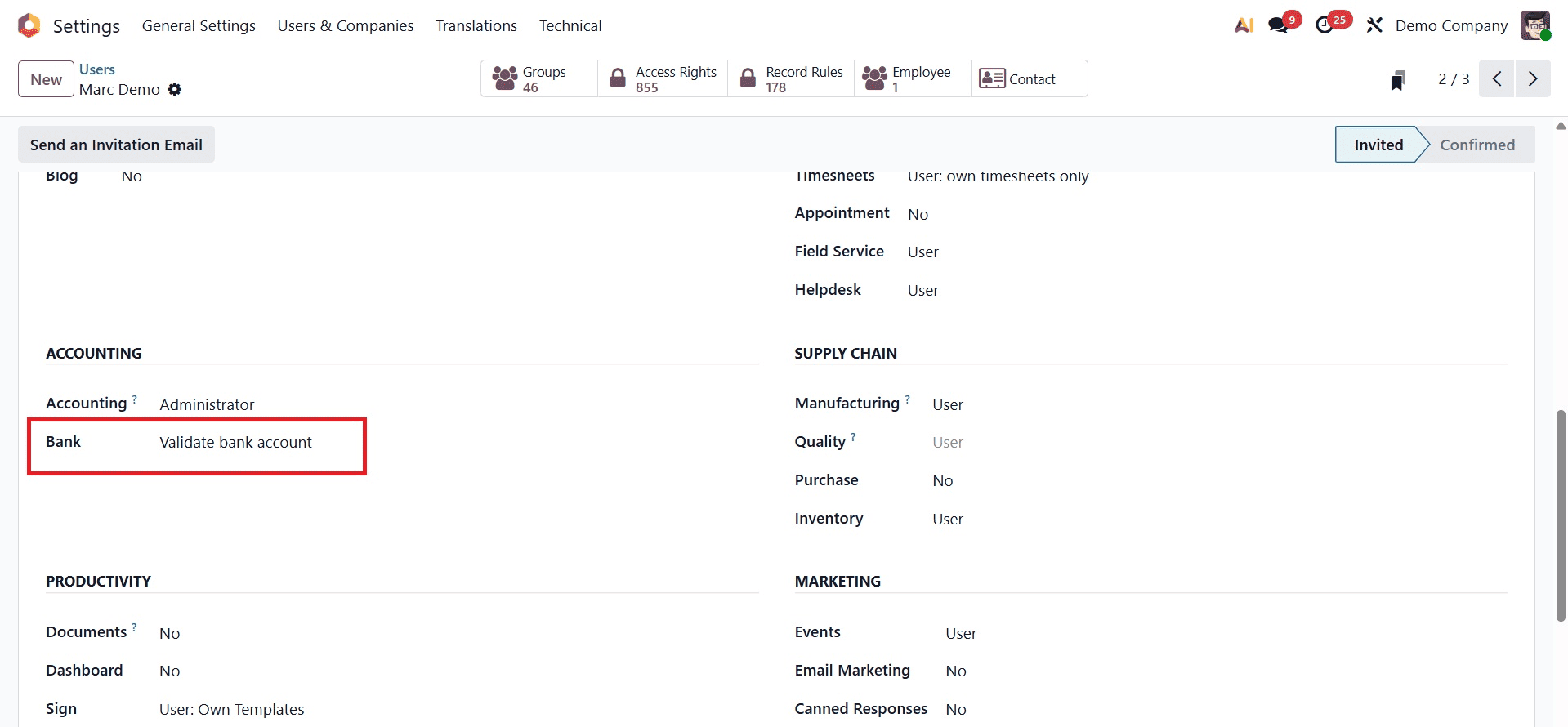Screen dimensions: 1568x727
Task: Open the Technical menu
Action: click(x=570, y=25)
